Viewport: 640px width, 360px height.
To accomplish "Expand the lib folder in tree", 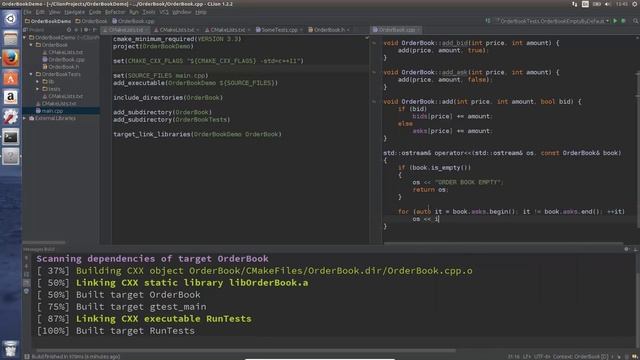I will 38,82.
